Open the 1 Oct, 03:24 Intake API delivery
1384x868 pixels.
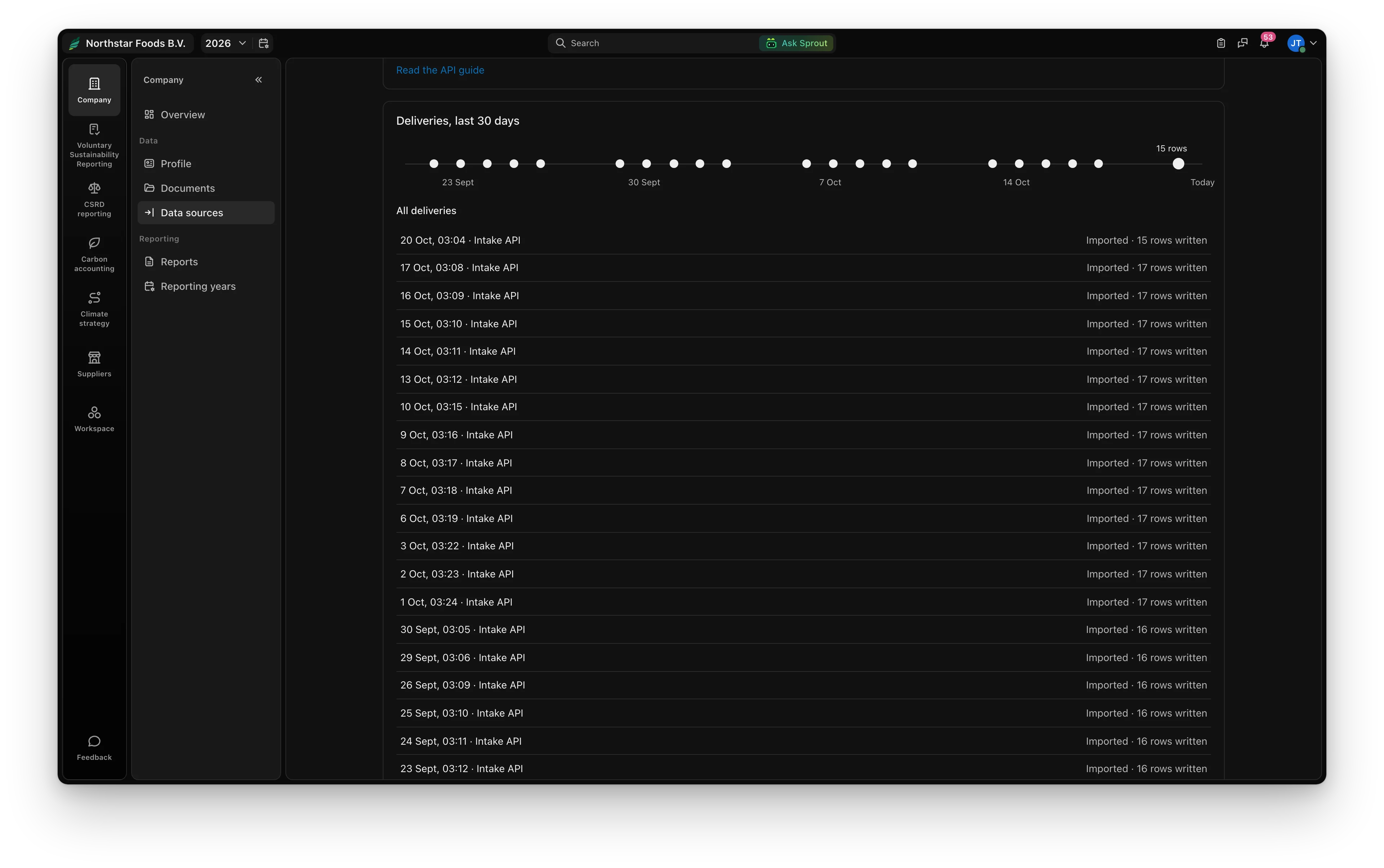tap(804, 602)
